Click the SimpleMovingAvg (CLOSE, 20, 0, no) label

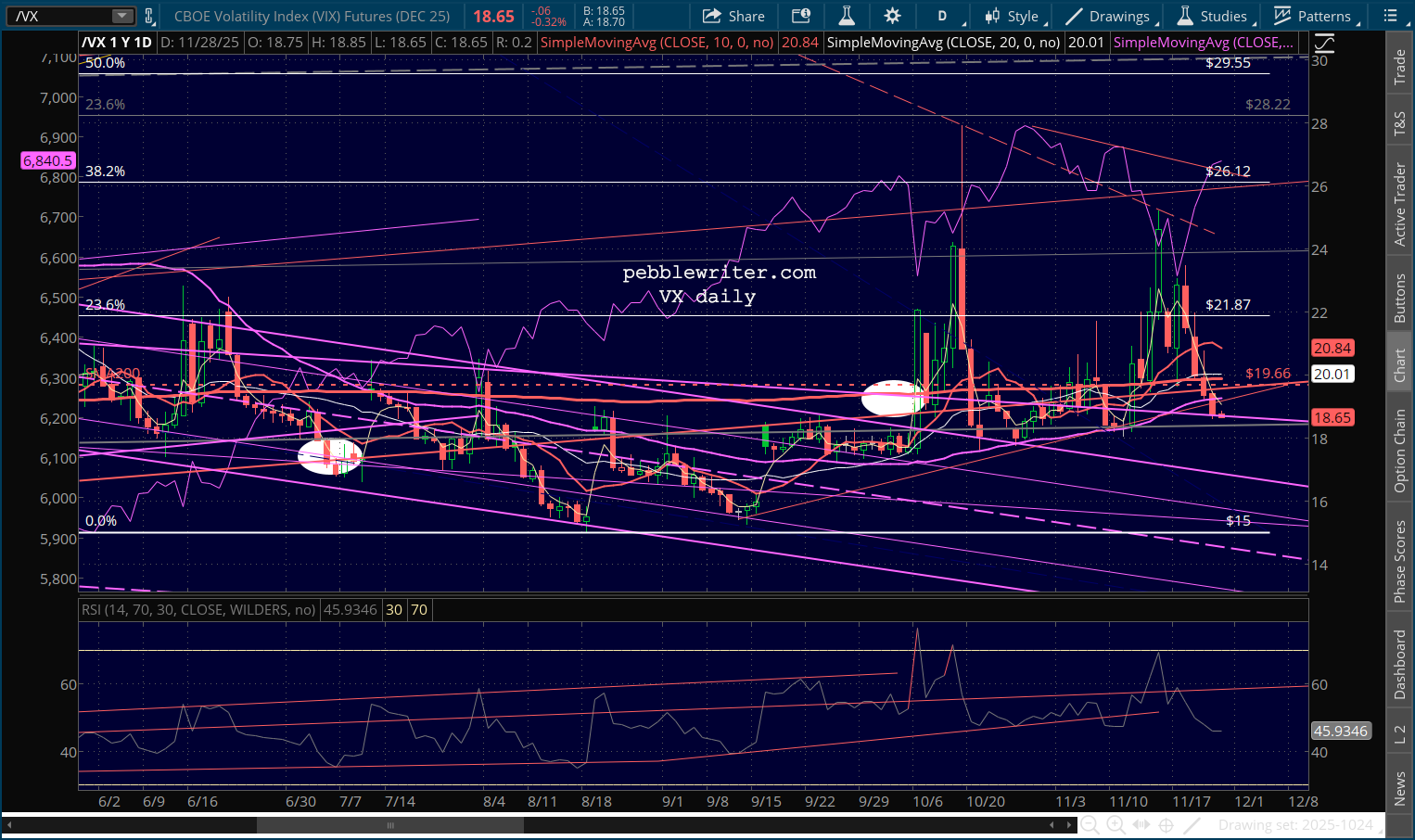pyautogui.click(x=944, y=43)
